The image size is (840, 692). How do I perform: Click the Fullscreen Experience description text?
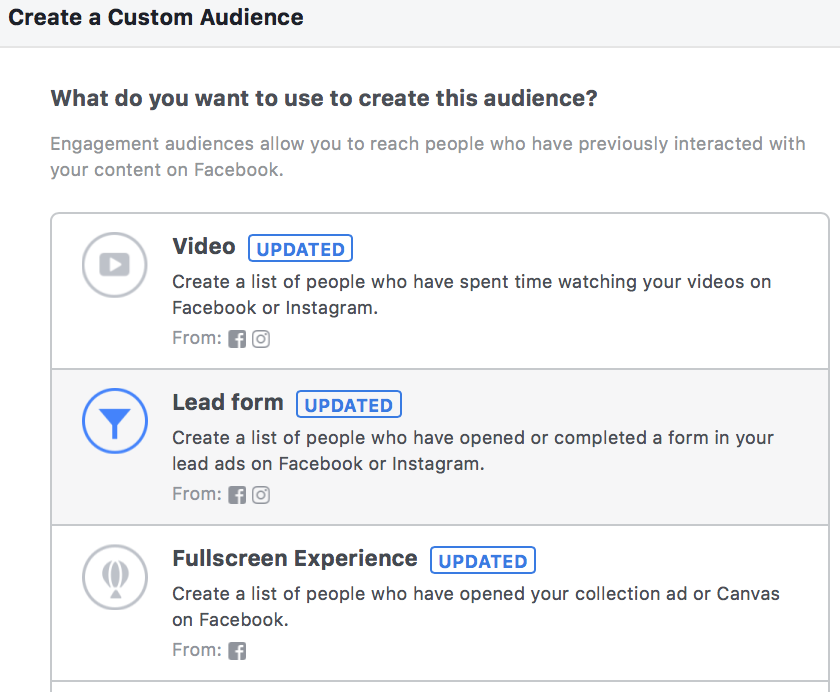click(x=476, y=606)
